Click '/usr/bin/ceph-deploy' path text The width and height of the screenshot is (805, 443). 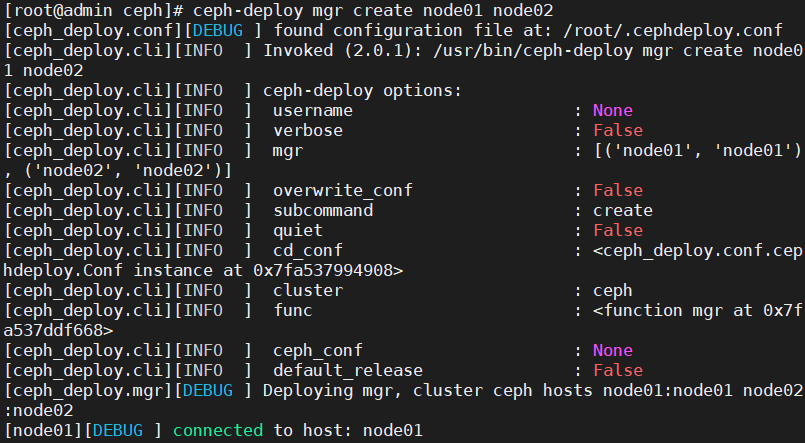coord(533,50)
